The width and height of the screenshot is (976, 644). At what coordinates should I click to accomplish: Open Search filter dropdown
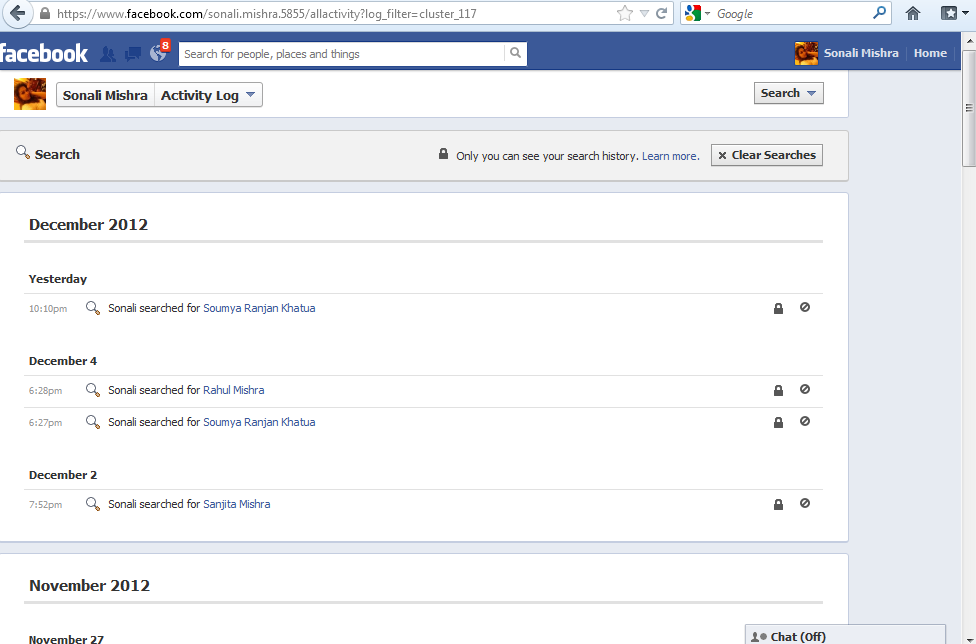coord(788,93)
